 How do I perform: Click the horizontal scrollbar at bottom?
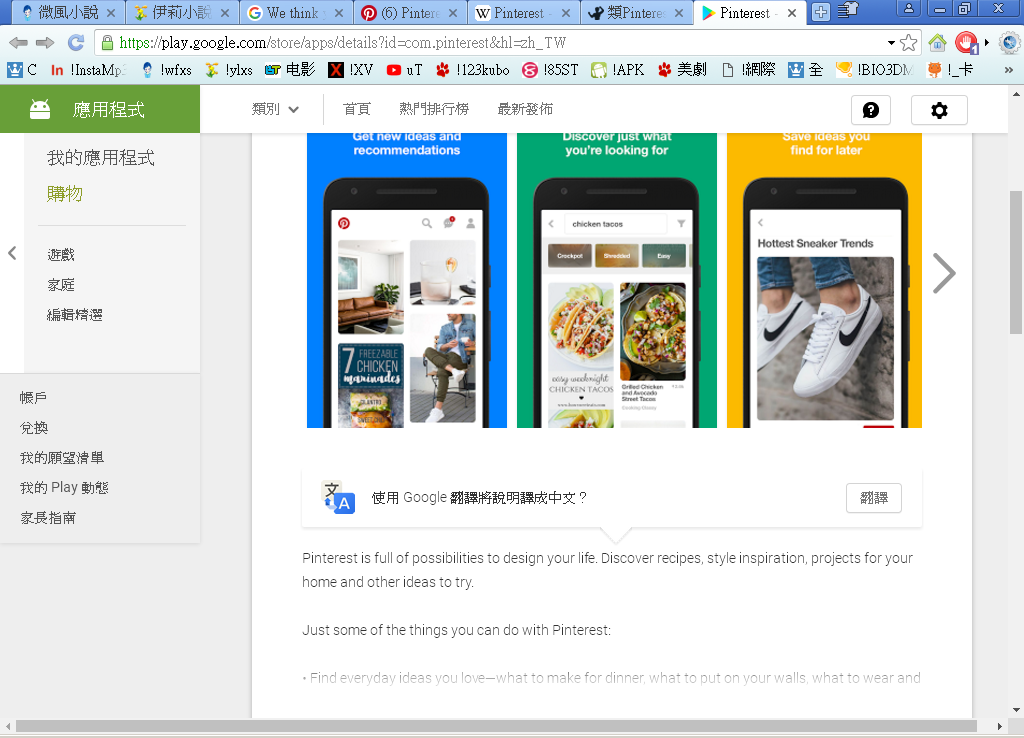[496, 726]
